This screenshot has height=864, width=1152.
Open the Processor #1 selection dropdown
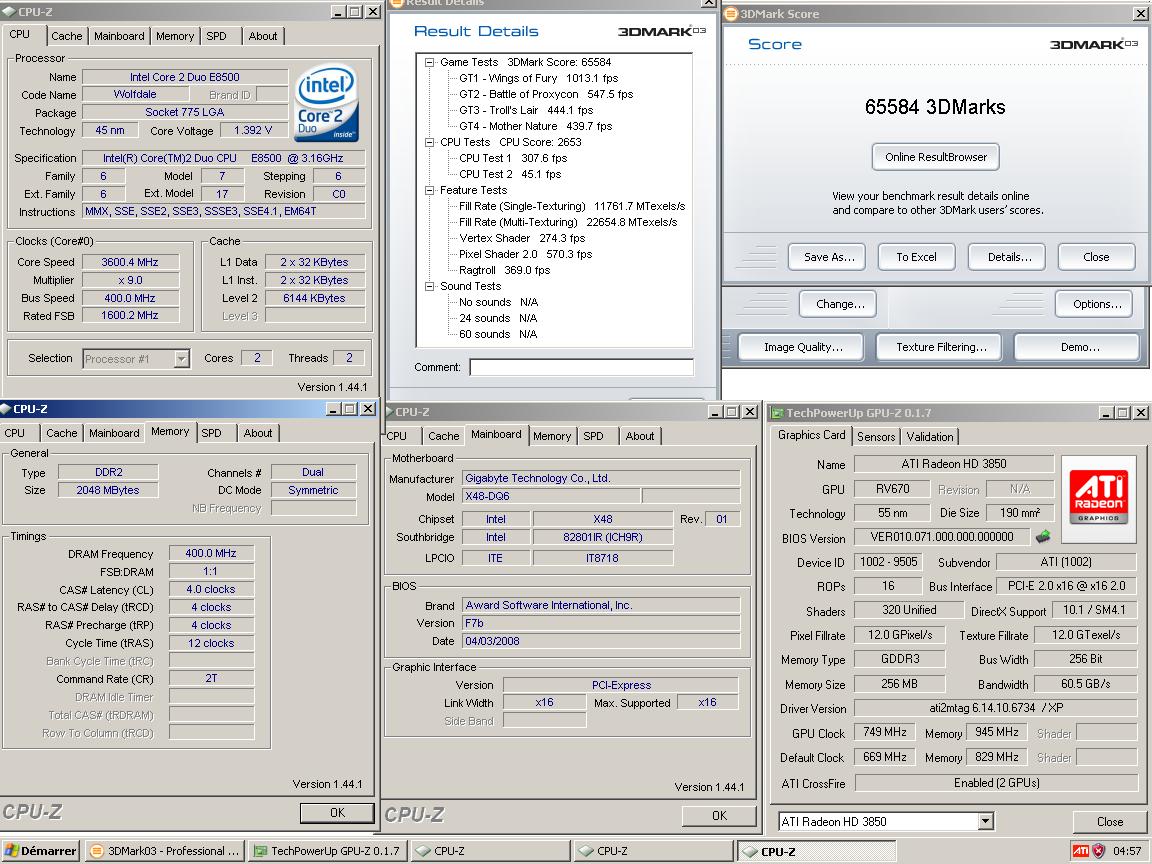click(181, 359)
